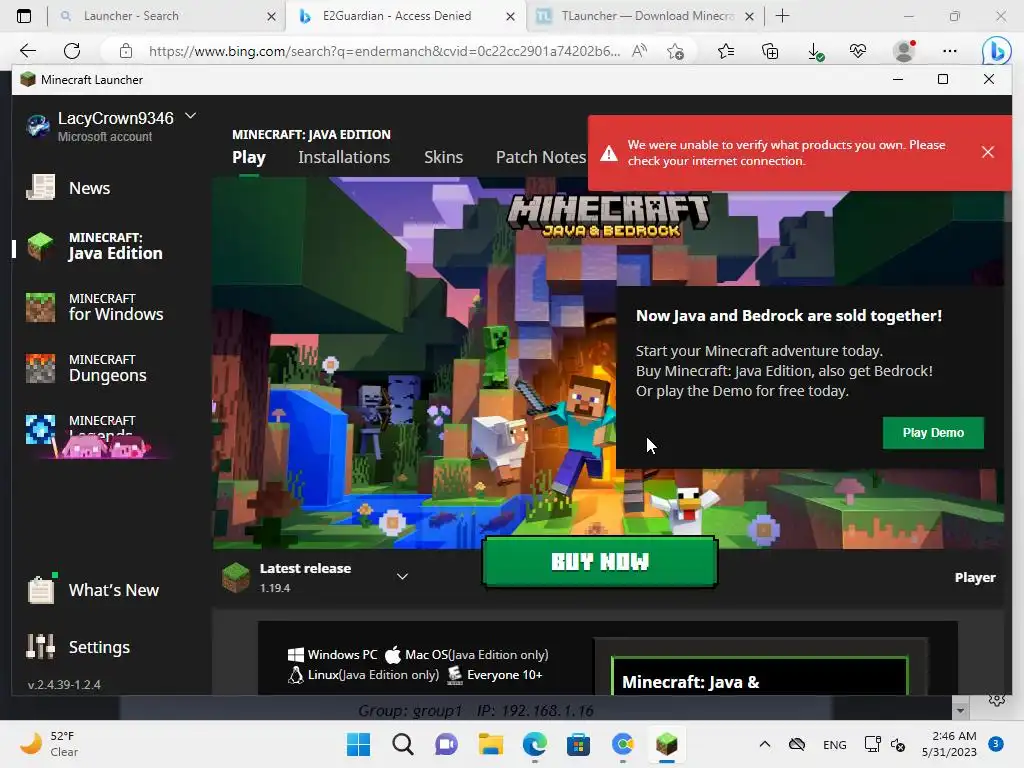Click the green BUY NOW button

600,562
